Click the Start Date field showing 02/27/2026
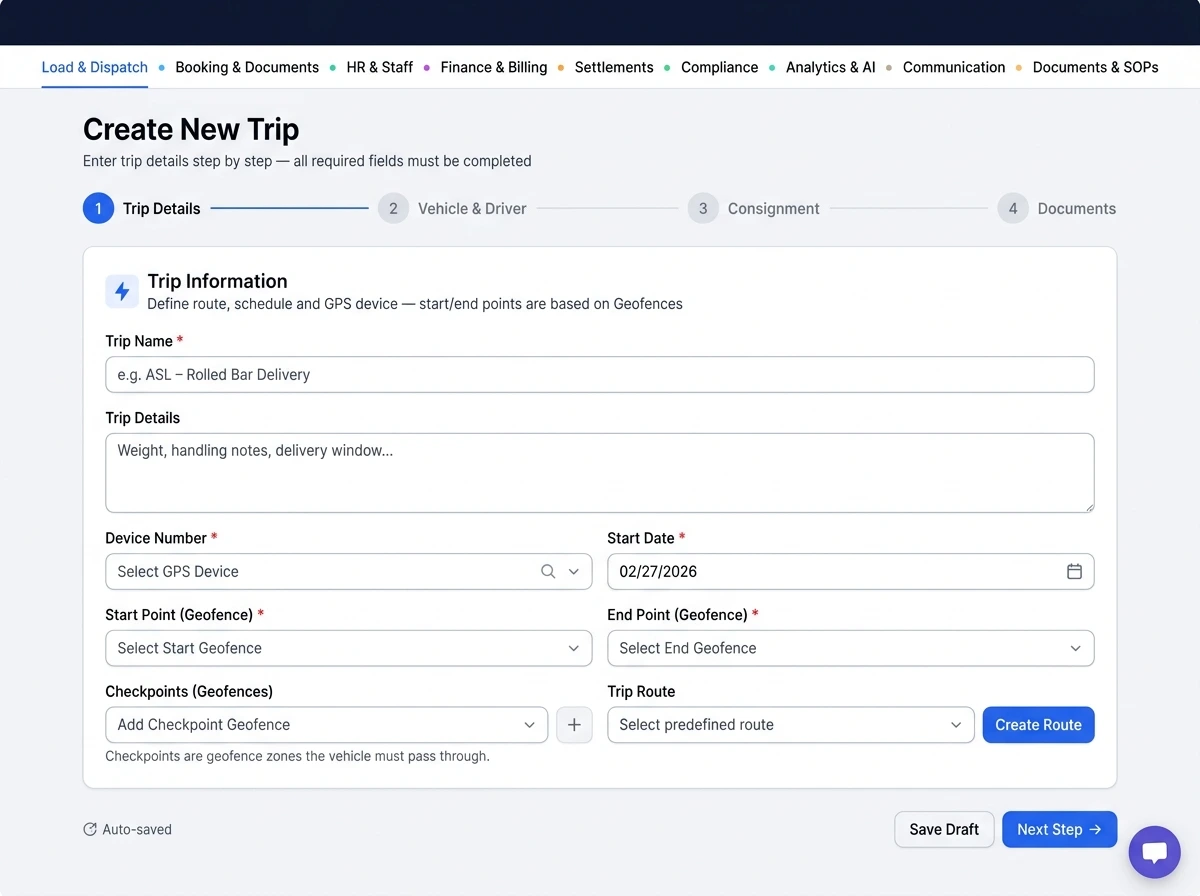 tap(851, 571)
